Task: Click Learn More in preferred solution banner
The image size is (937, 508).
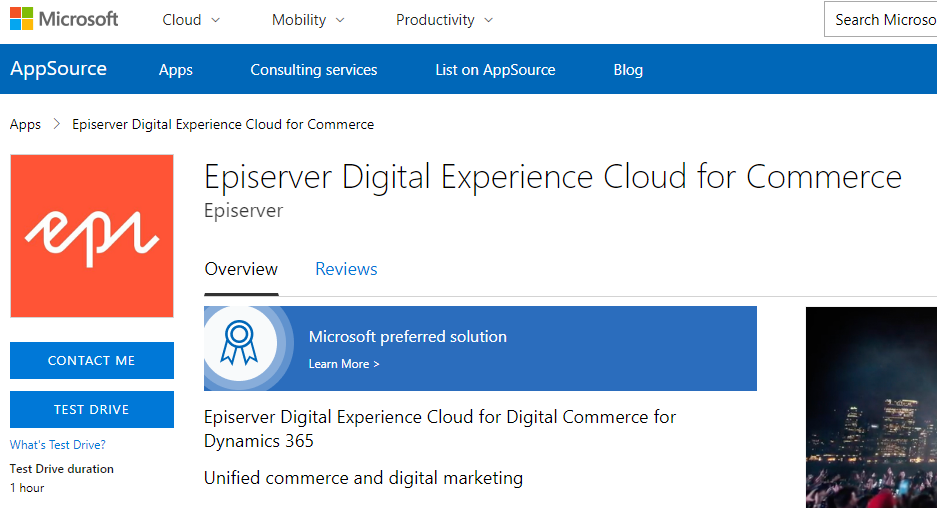Action: [x=344, y=364]
